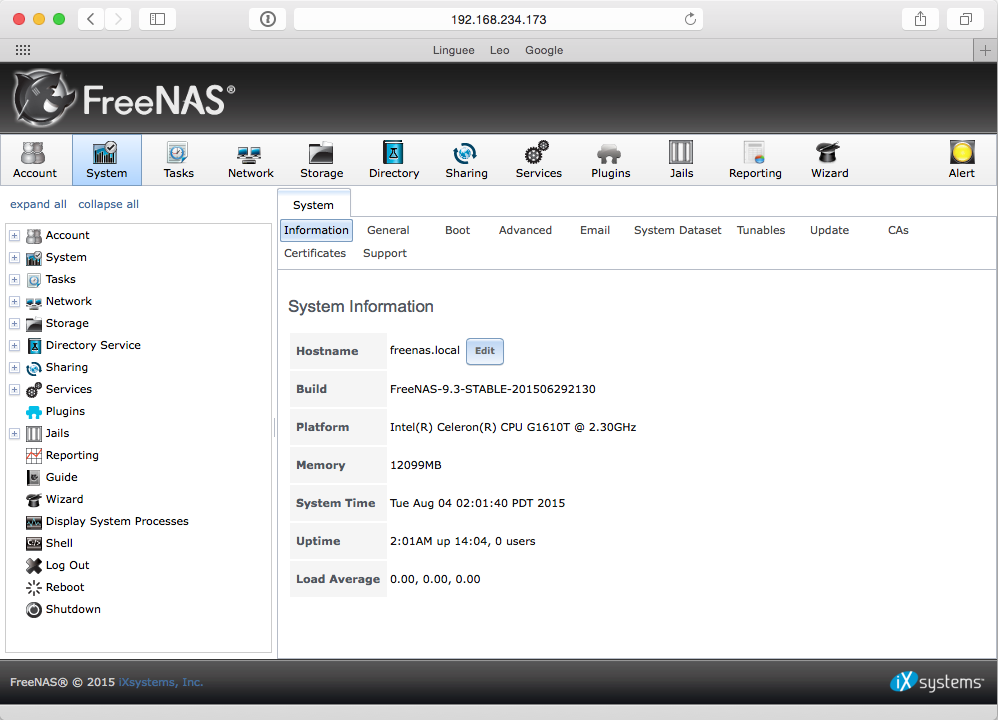This screenshot has height=720, width=998.
Task: Show the Safari tab overview
Action: (x=966, y=19)
